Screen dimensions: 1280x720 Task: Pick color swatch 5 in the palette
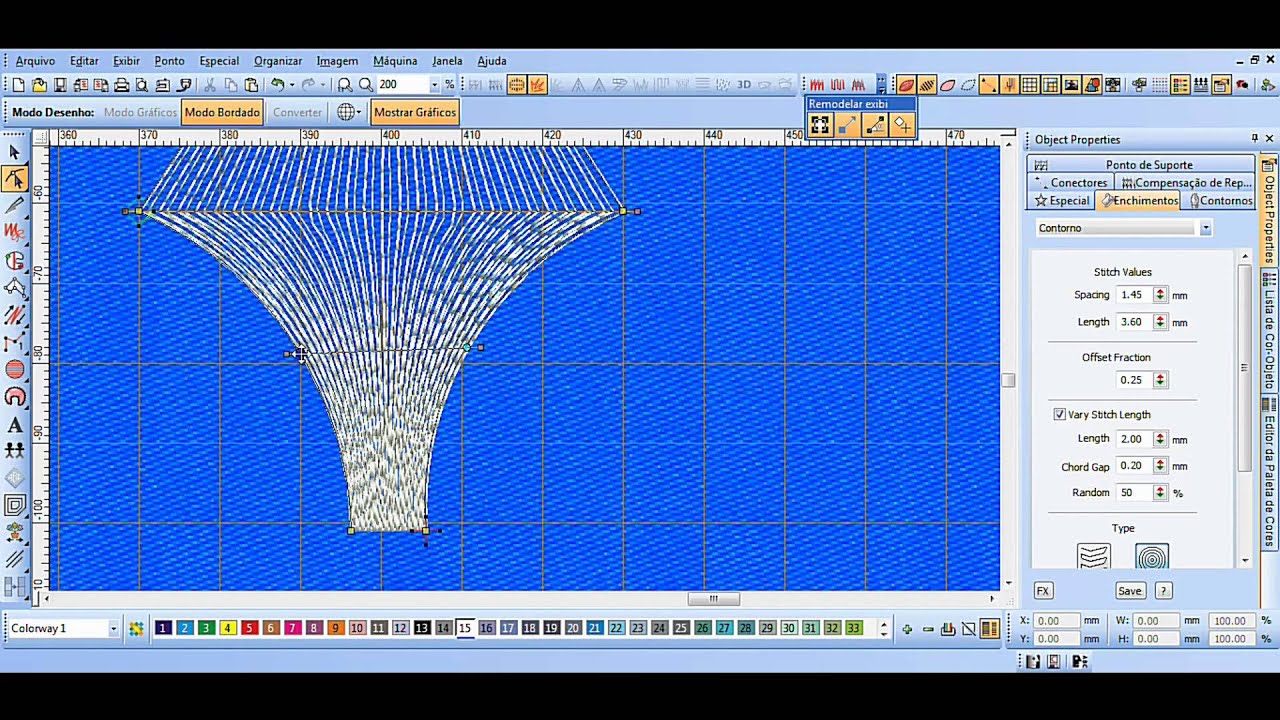coord(249,628)
